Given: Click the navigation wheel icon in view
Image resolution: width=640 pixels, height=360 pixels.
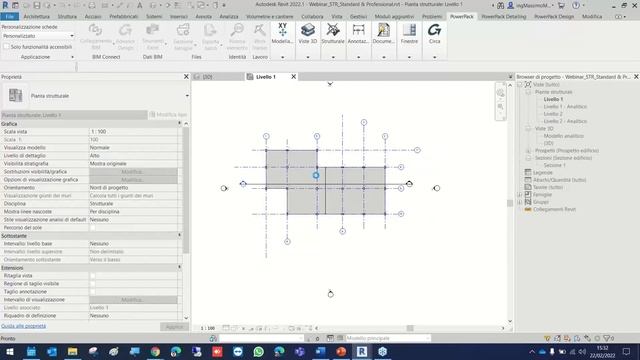Looking at the screenshot, I should tap(500, 93).
